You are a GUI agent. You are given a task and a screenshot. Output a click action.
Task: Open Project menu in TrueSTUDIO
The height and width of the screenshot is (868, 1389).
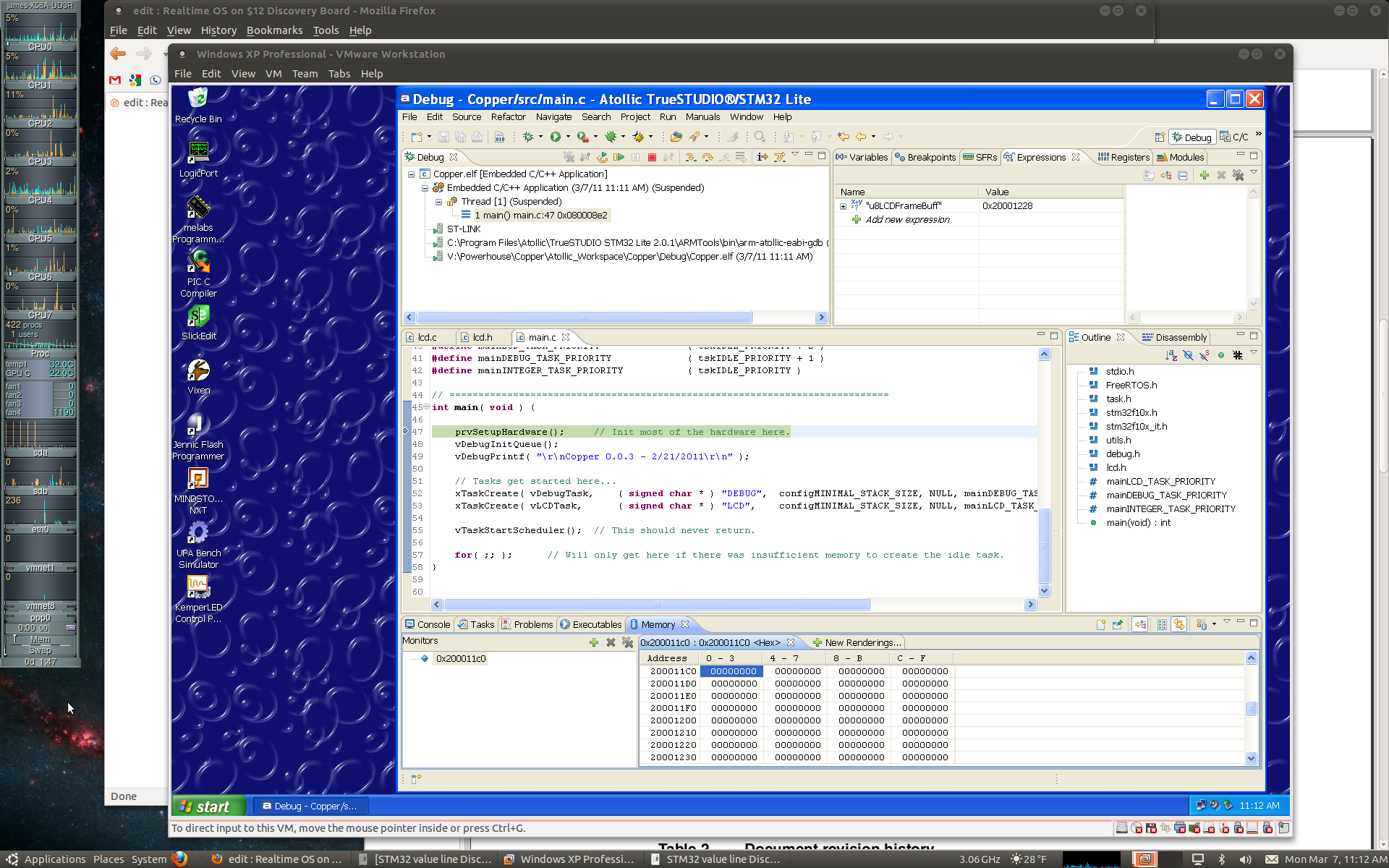(x=635, y=116)
